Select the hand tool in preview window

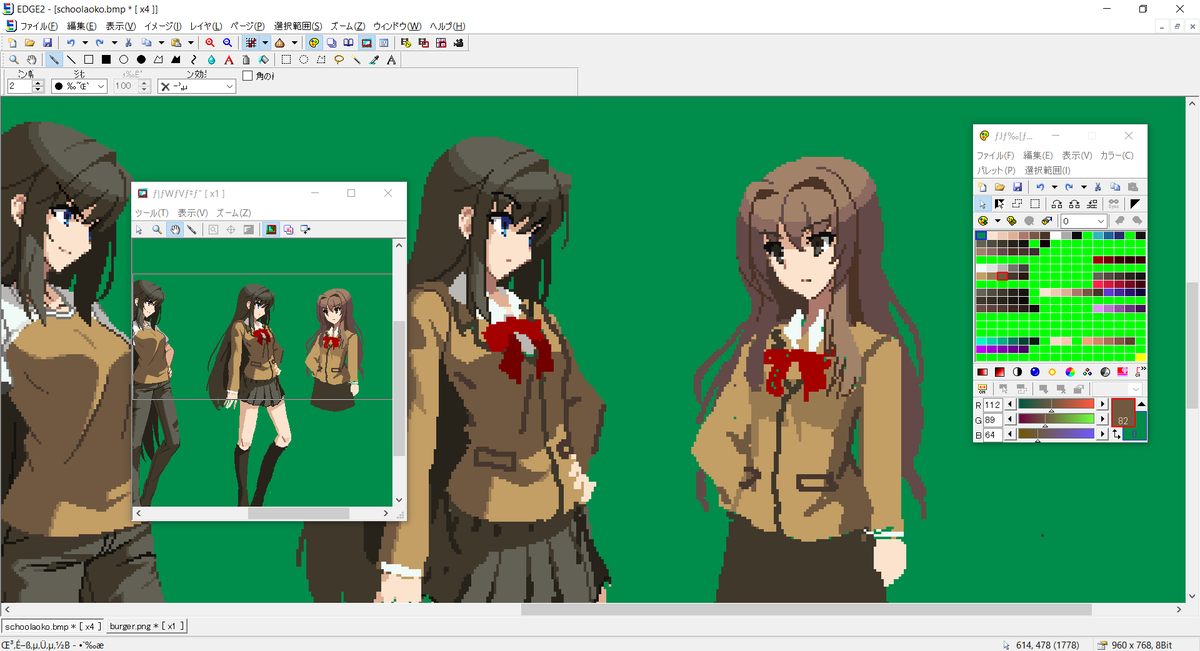[174, 230]
